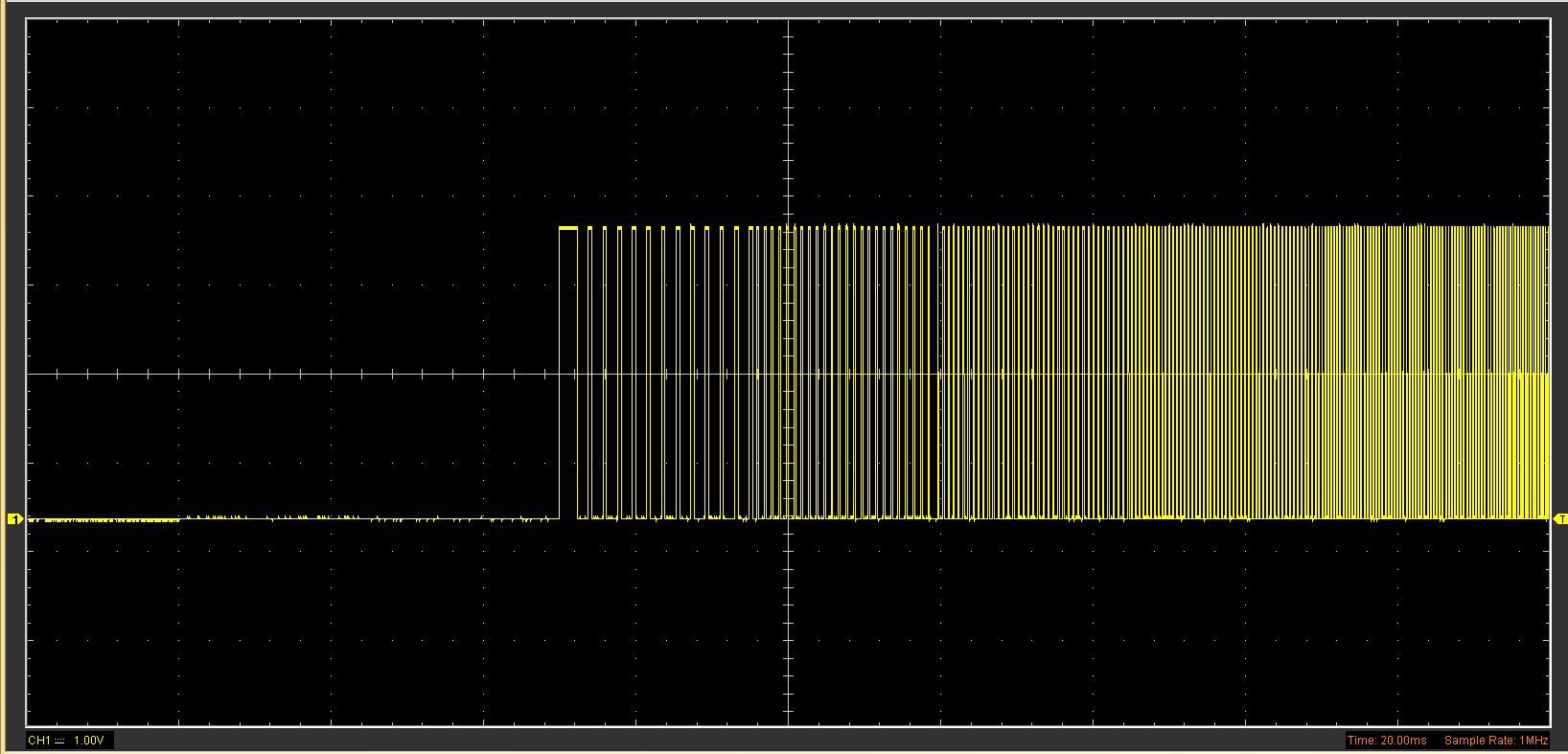
Task: Click the bottom end of vertical center axis
Action: point(788,722)
